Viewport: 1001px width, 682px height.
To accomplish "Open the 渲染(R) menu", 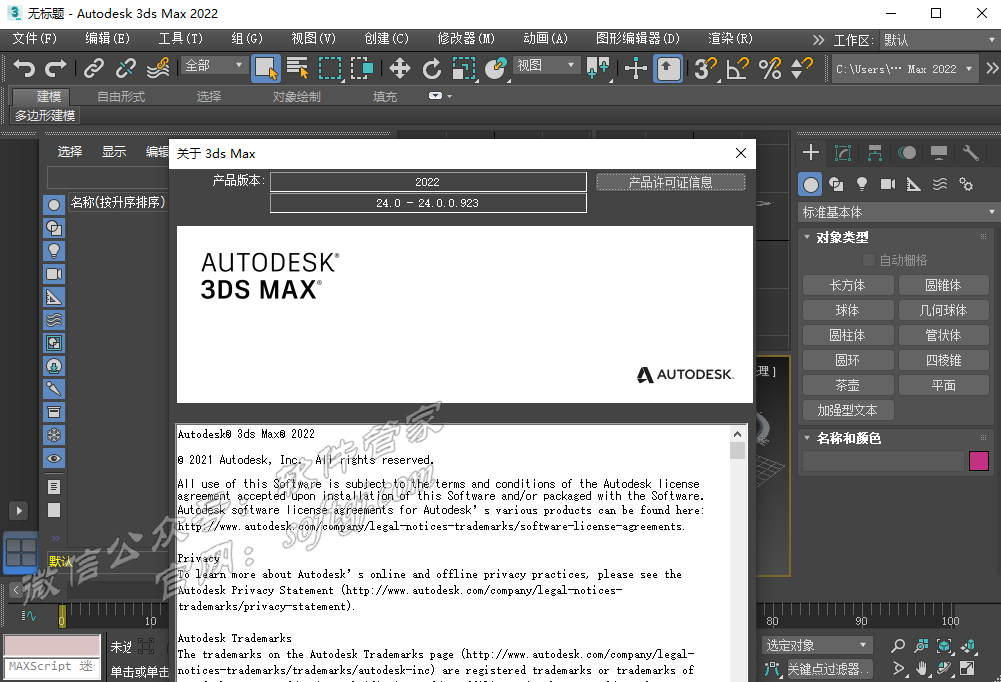I will tap(729, 38).
